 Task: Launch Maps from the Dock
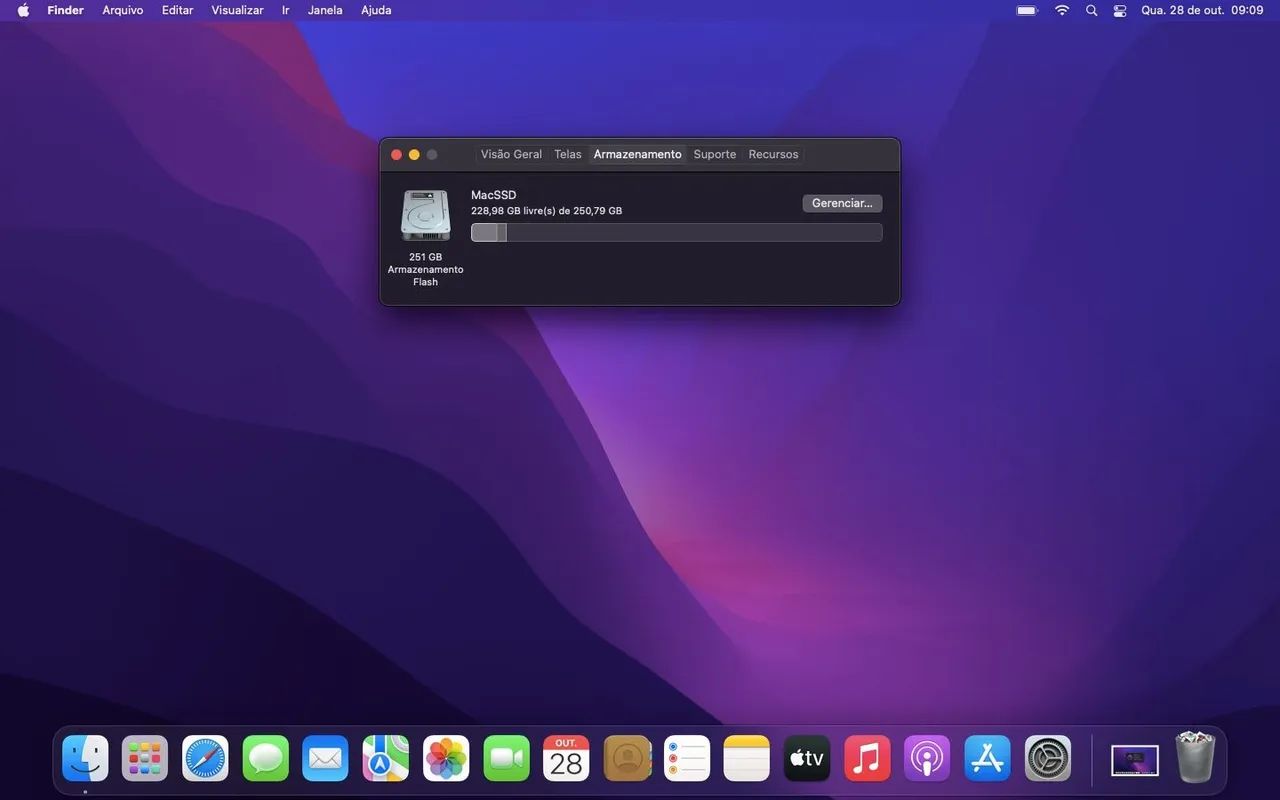(386, 758)
